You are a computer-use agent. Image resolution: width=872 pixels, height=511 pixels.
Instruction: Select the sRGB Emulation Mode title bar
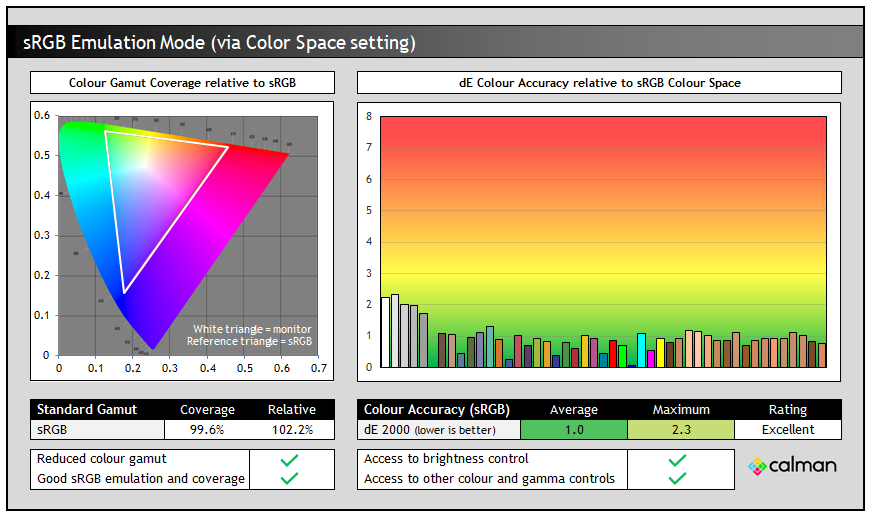(x=436, y=42)
